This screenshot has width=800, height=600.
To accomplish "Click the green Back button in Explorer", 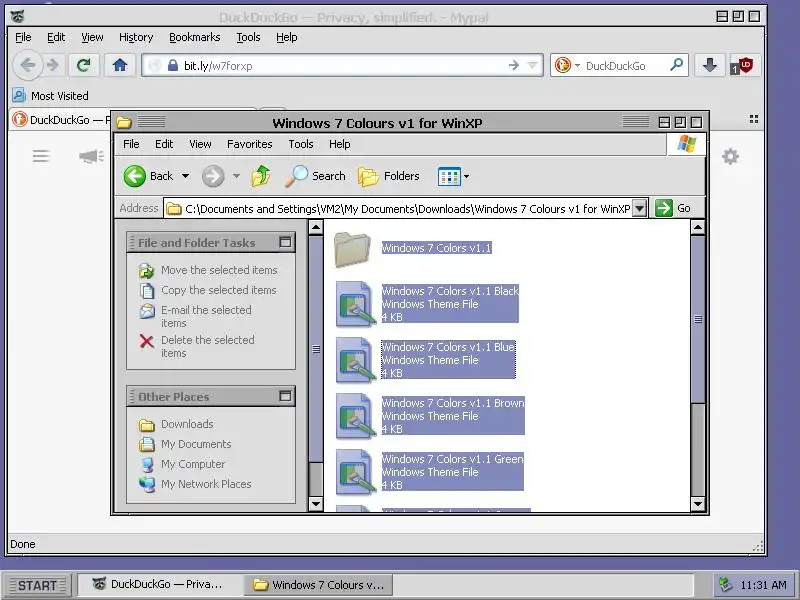I will pos(148,176).
